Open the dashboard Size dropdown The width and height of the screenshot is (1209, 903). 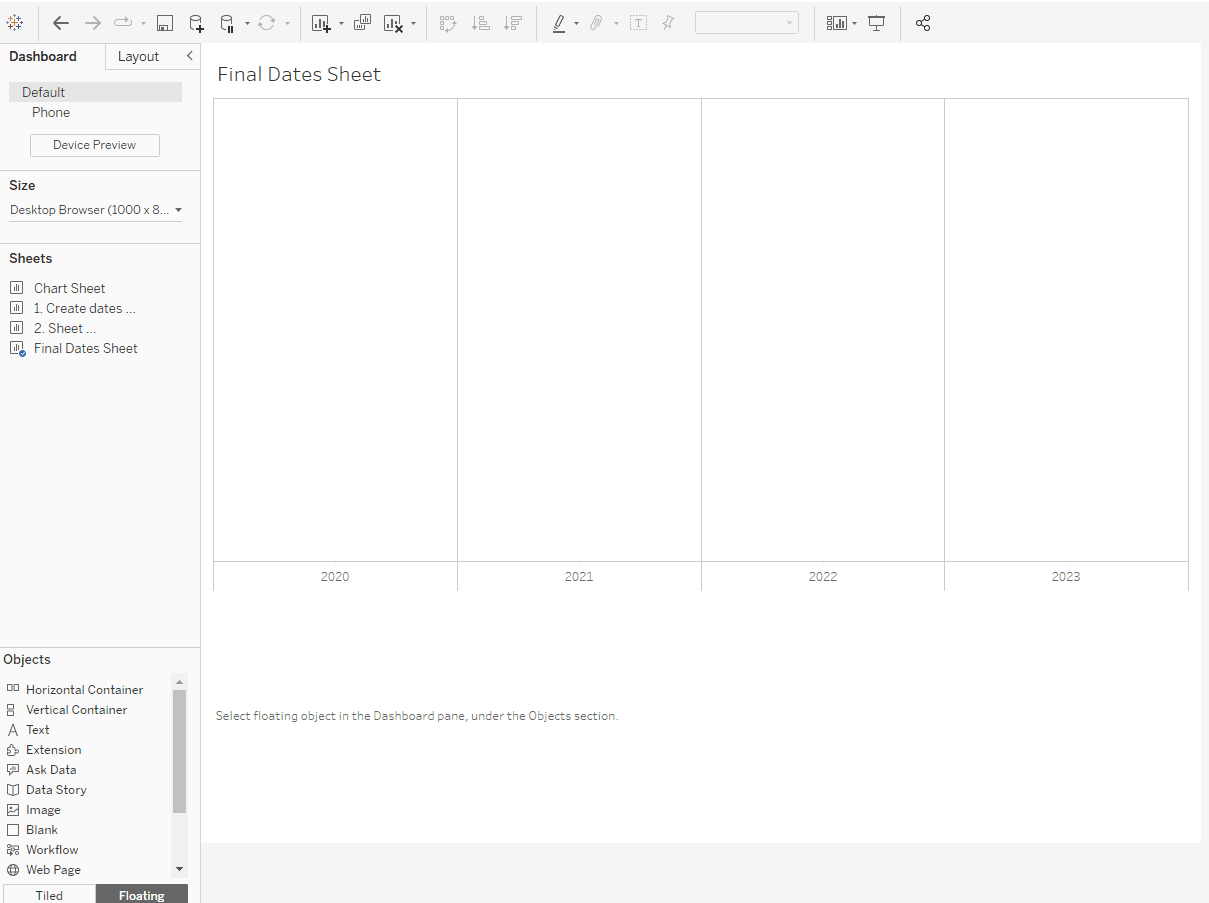click(x=95, y=209)
